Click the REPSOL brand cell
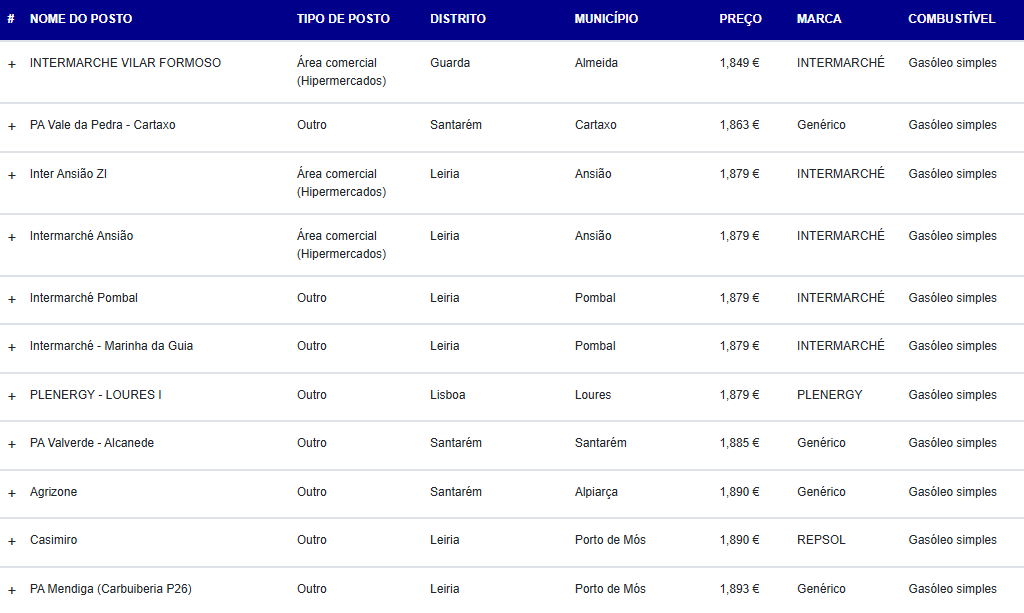The width and height of the screenshot is (1024, 613). pyautogui.click(x=821, y=540)
